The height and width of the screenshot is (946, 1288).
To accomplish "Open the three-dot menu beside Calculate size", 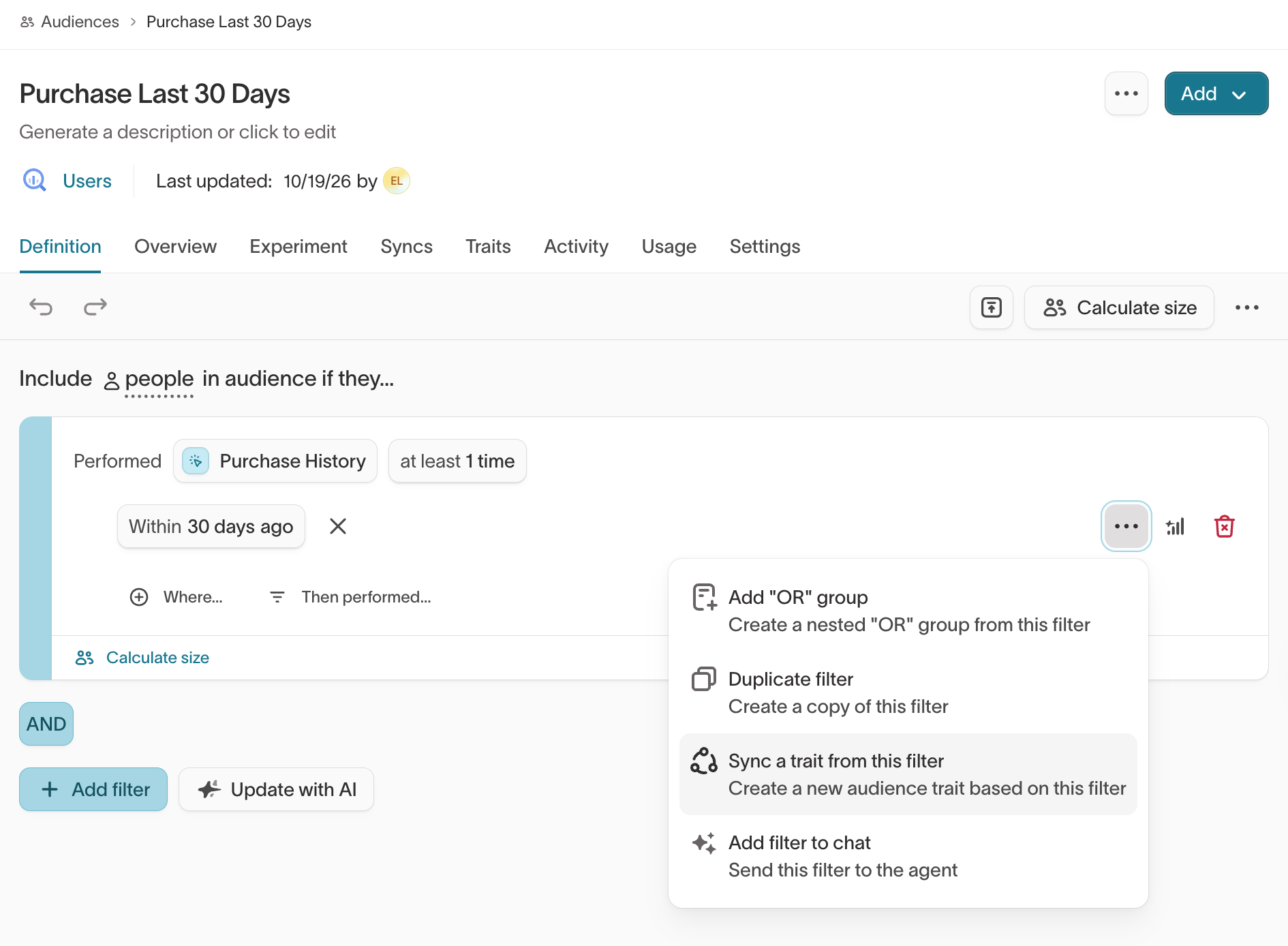I will coord(1247,307).
